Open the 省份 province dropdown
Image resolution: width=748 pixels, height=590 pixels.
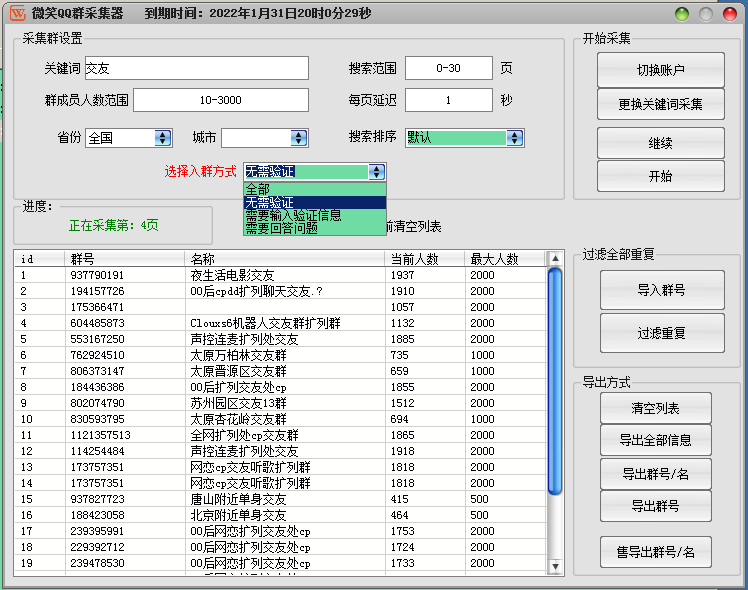(163, 138)
